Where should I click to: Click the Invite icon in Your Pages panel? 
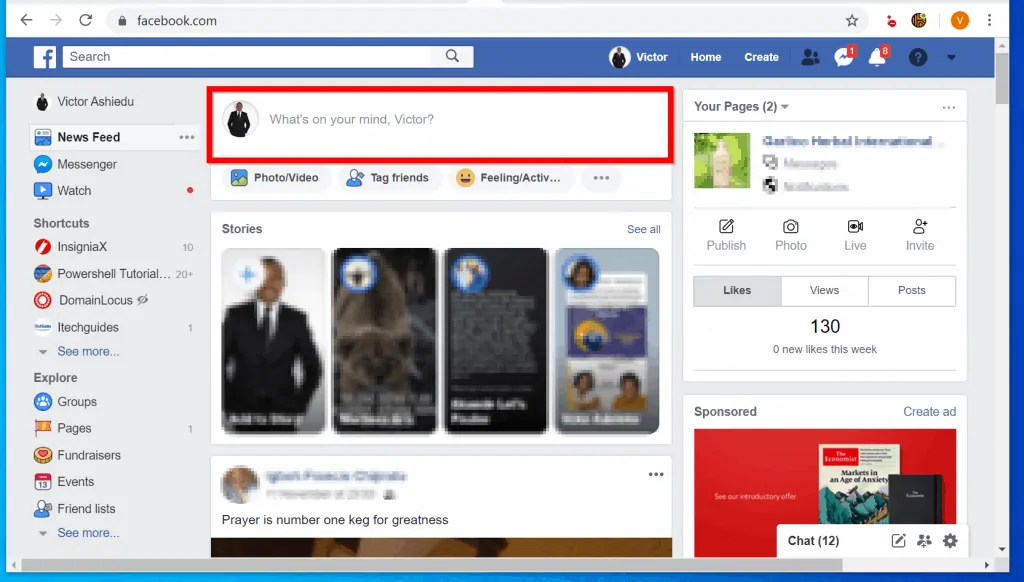(x=919, y=236)
